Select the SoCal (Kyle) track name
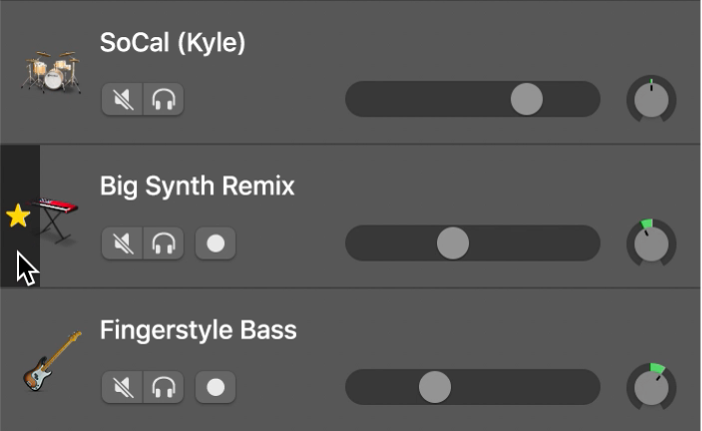702x431 pixels. click(172, 43)
